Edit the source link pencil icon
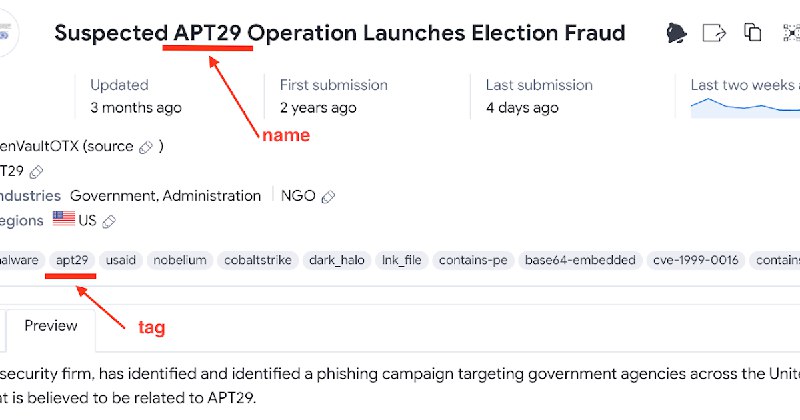 pos(146,147)
